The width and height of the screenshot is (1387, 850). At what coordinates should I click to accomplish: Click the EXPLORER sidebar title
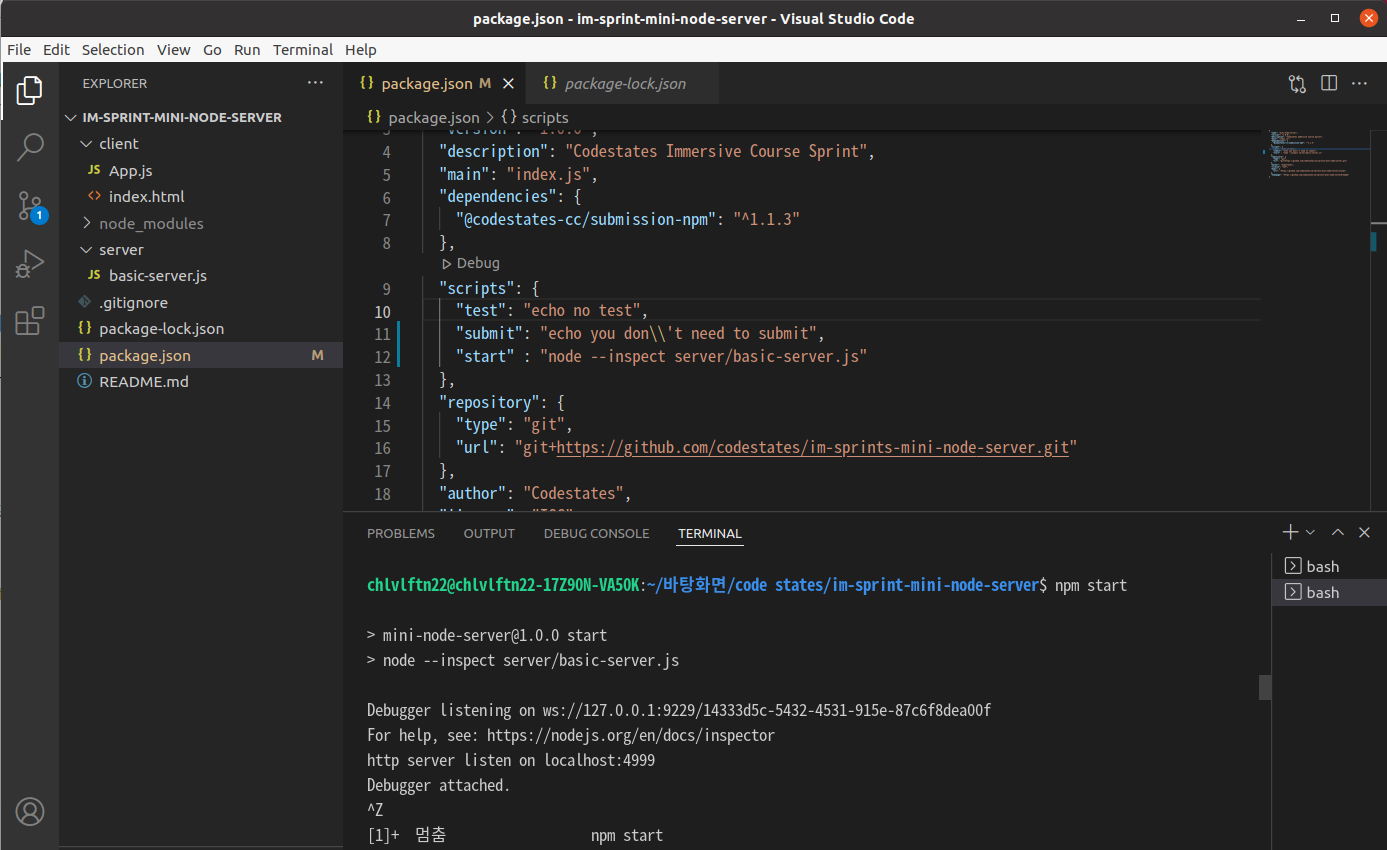(x=115, y=83)
